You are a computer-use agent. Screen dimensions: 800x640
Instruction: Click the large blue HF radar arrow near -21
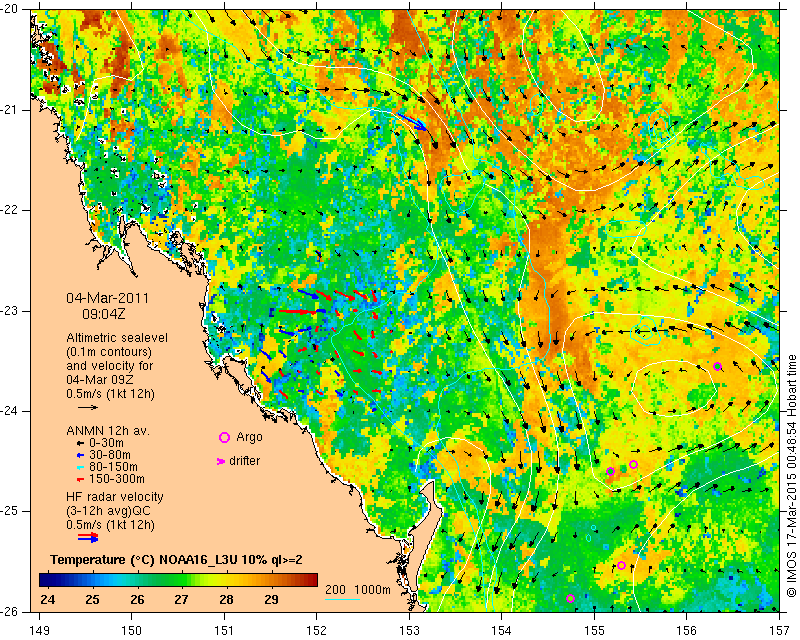point(412,121)
